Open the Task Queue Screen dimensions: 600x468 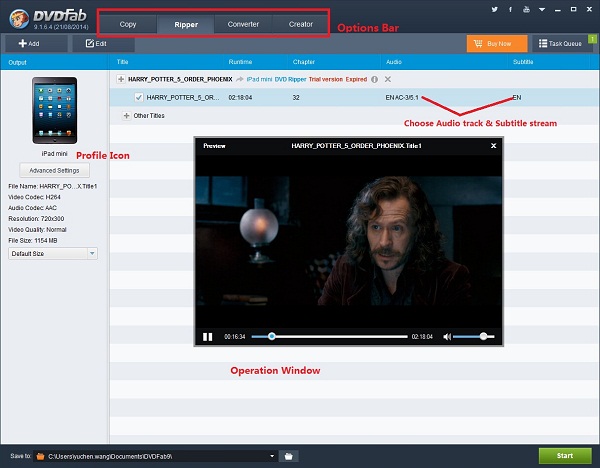click(x=560, y=44)
